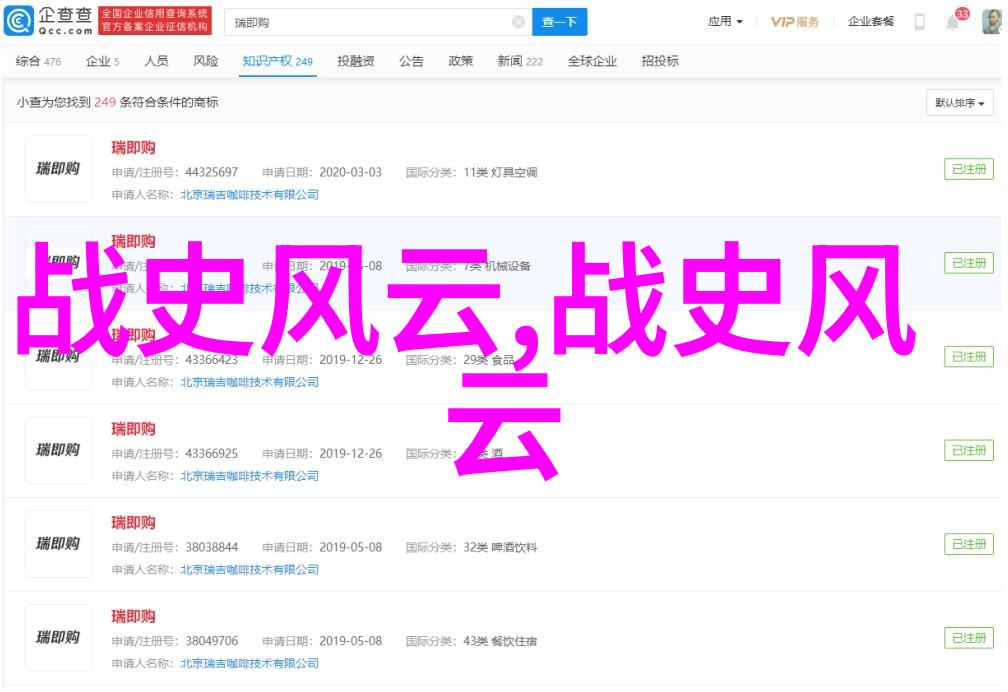Switch to the 政策 tab
Viewport: 1008px width, 692px height.
click(x=461, y=61)
